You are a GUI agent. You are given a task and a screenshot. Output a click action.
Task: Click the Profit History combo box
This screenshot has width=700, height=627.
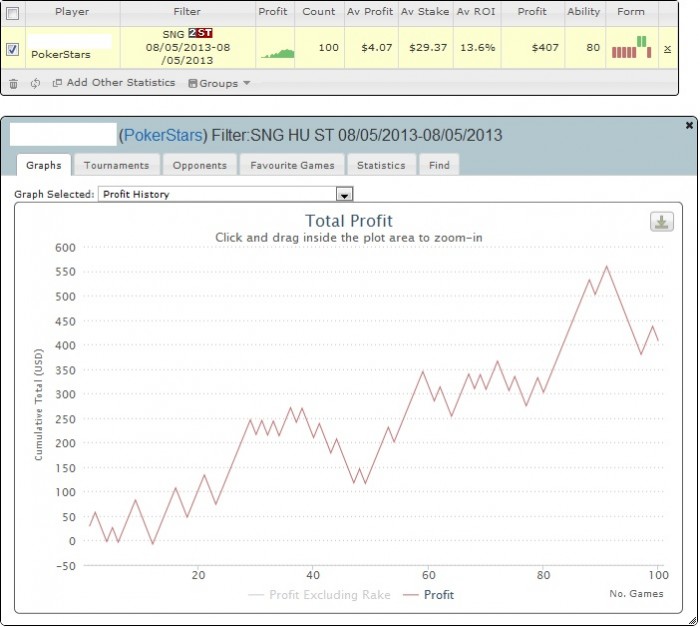coord(225,194)
